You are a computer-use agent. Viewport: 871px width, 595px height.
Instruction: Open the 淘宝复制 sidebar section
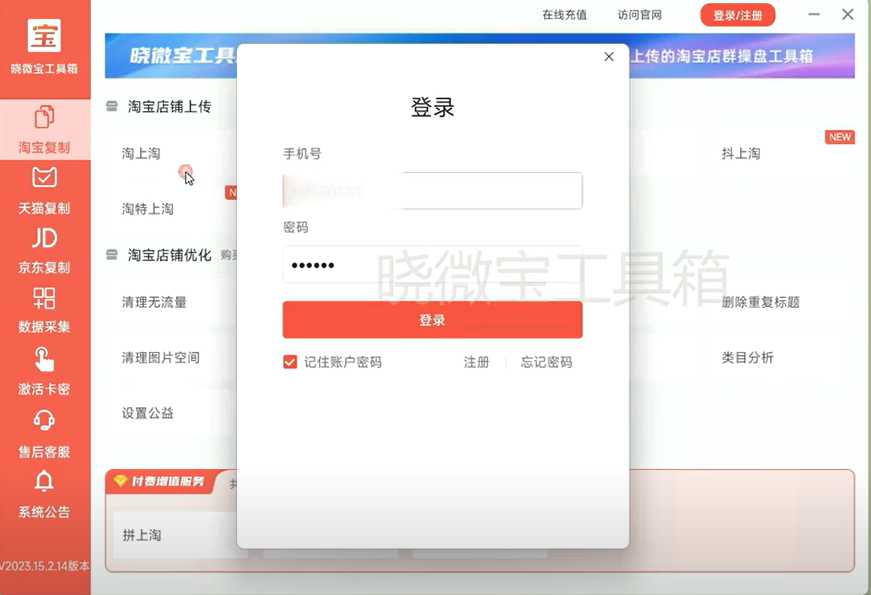click(44, 129)
